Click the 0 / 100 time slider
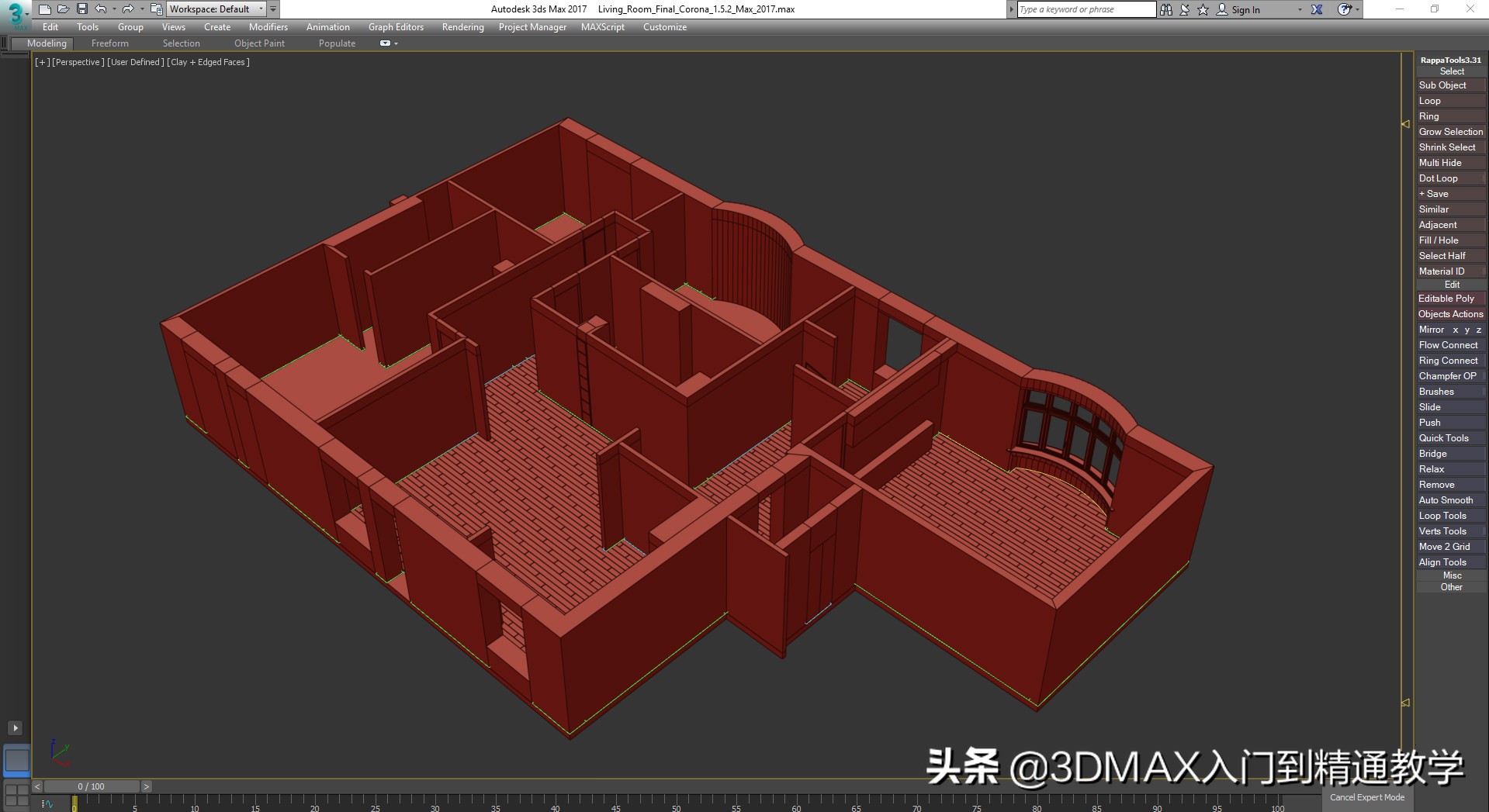The height and width of the screenshot is (812, 1489). [x=92, y=786]
